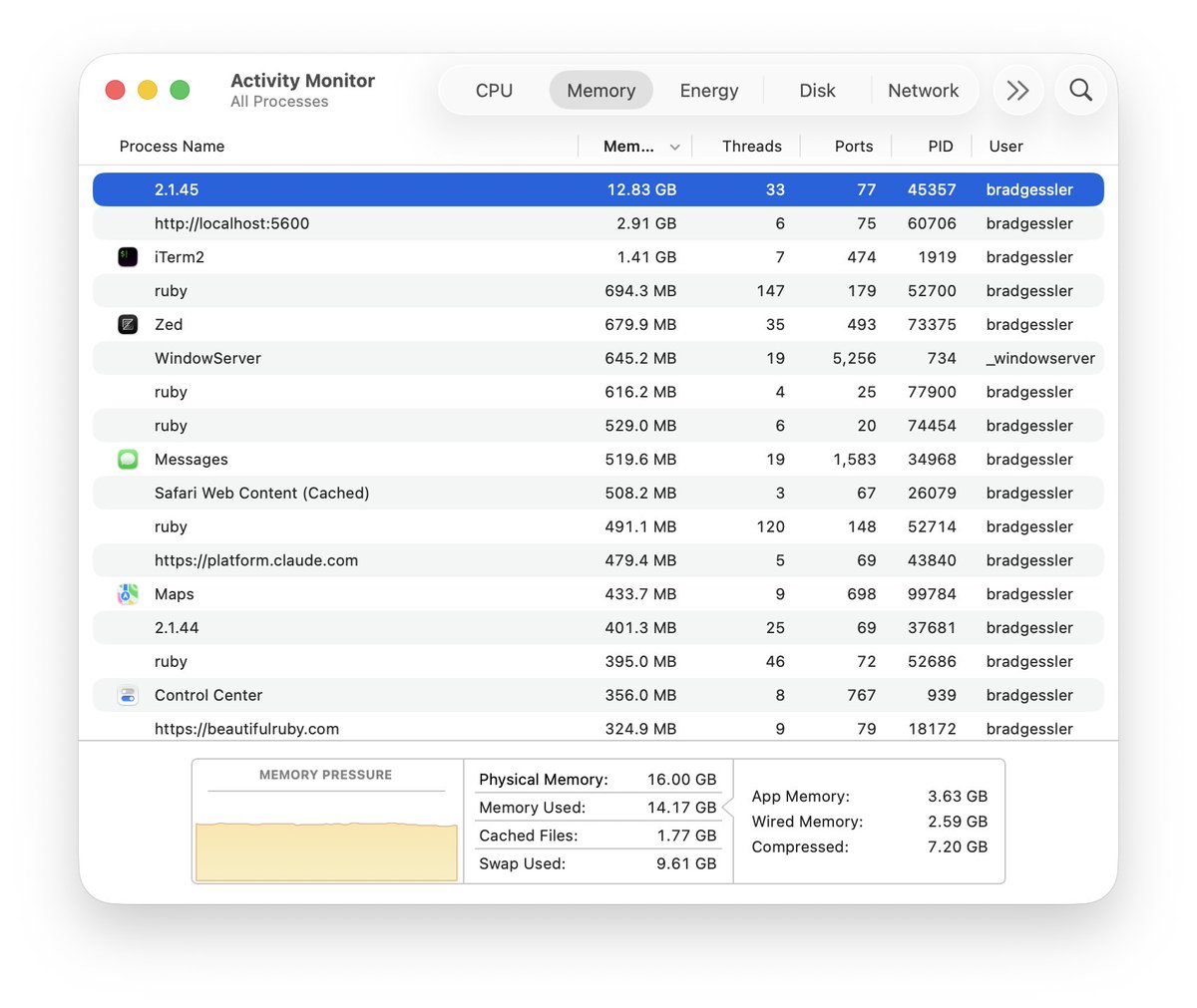The image size is (1197, 1008).
Task: Select the 2.1.45 process row
Action: click(x=598, y=189)
